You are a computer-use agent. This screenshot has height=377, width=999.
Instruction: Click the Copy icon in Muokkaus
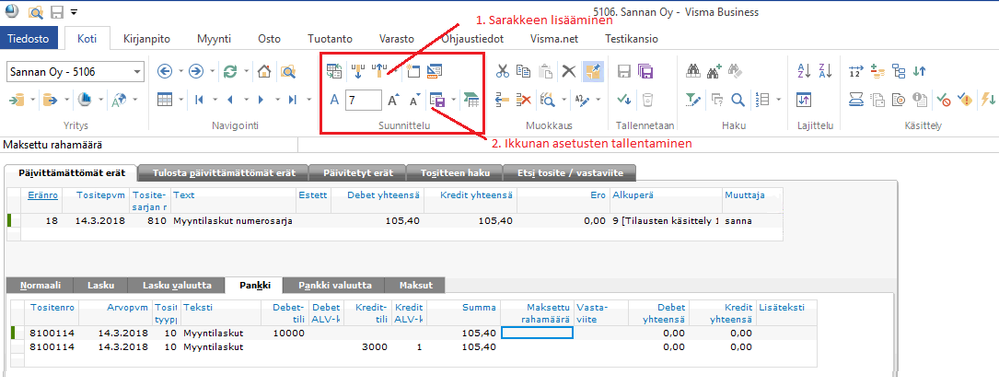pyautogui.click(x=523, y=71)
